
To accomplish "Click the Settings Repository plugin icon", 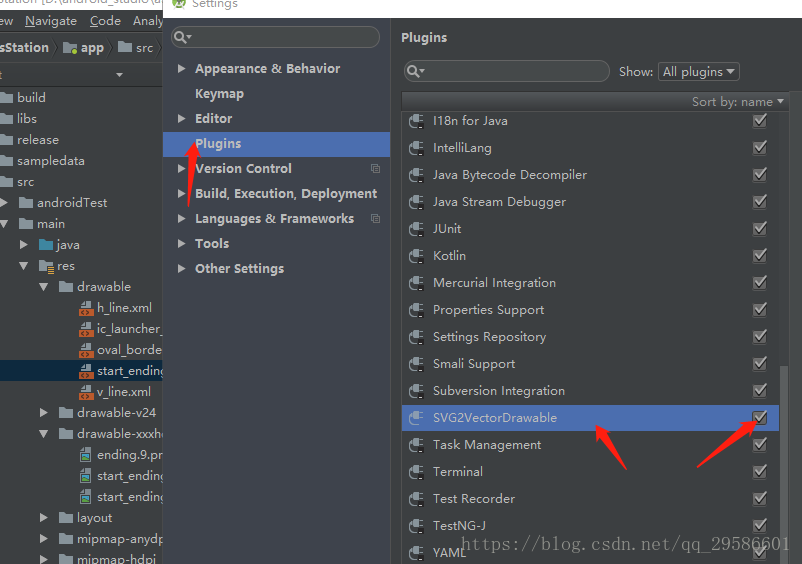I will pos(416,337).
